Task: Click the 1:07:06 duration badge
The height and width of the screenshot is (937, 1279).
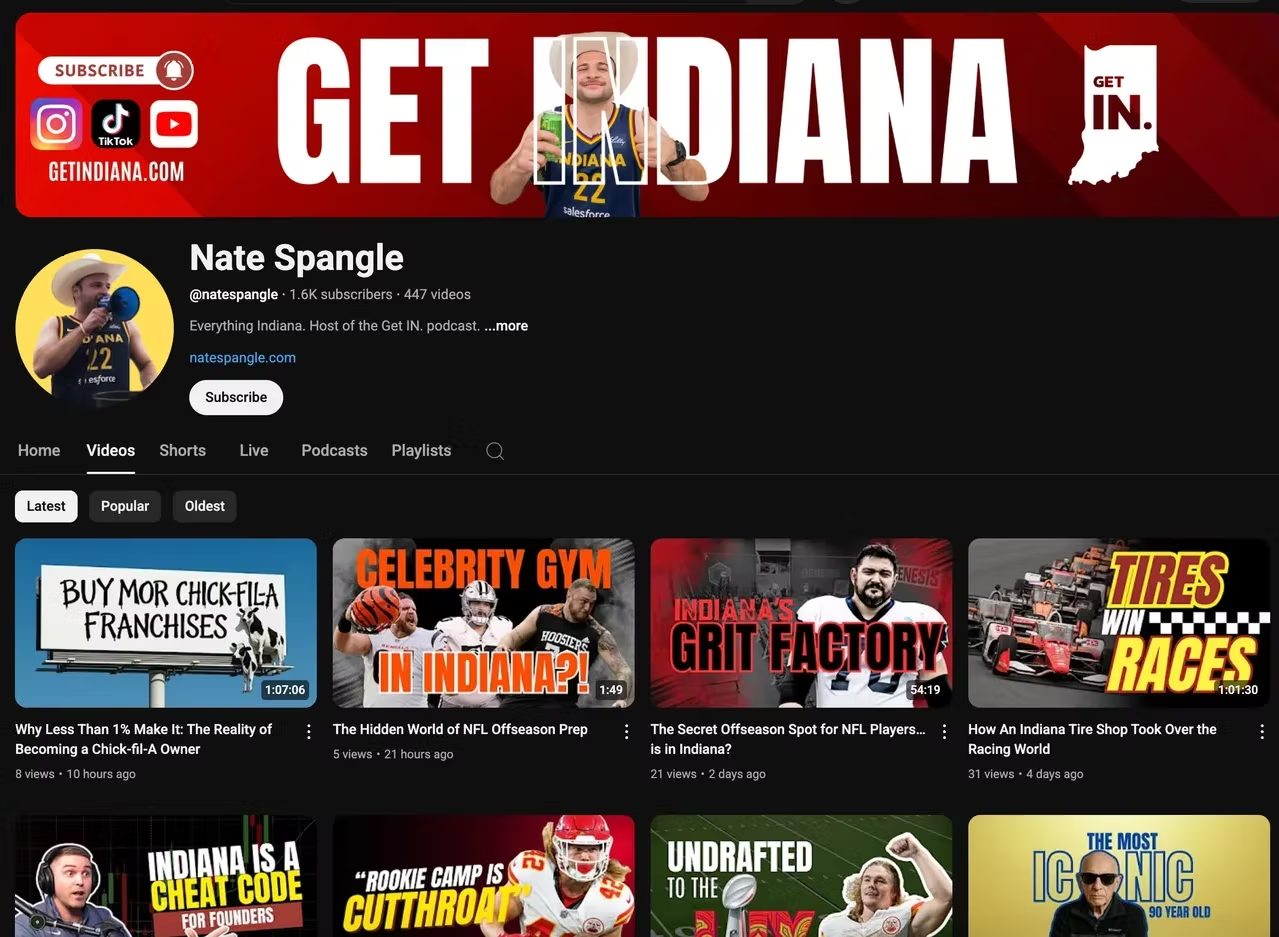Action: (x=285, y=690)
